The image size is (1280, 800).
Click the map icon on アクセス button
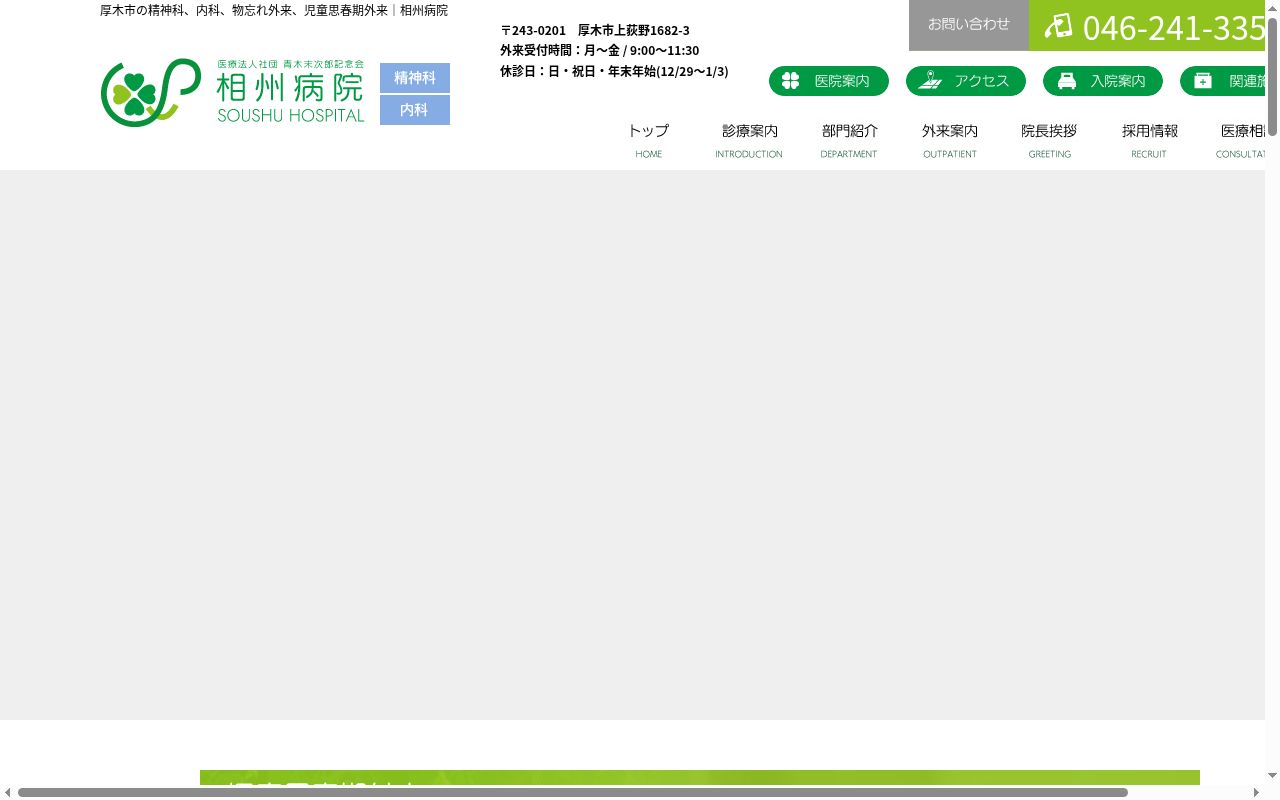930,81
